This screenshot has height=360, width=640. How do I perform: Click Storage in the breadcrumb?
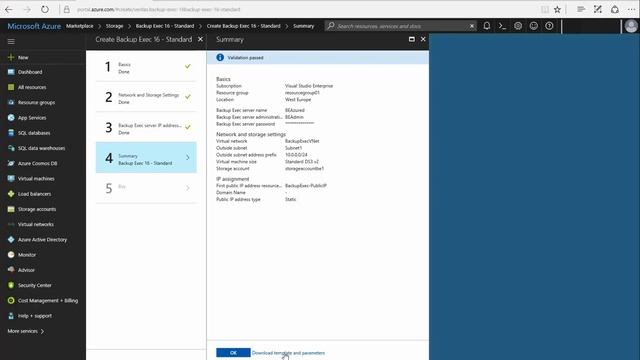click(x=114, y=26)
